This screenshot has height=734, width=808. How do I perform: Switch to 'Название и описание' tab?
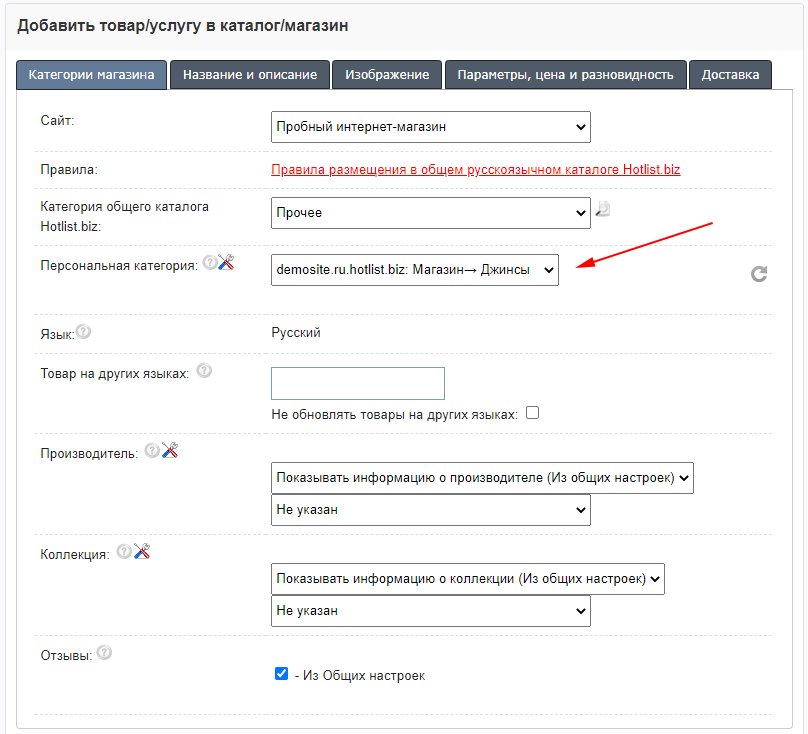[250, 75]
